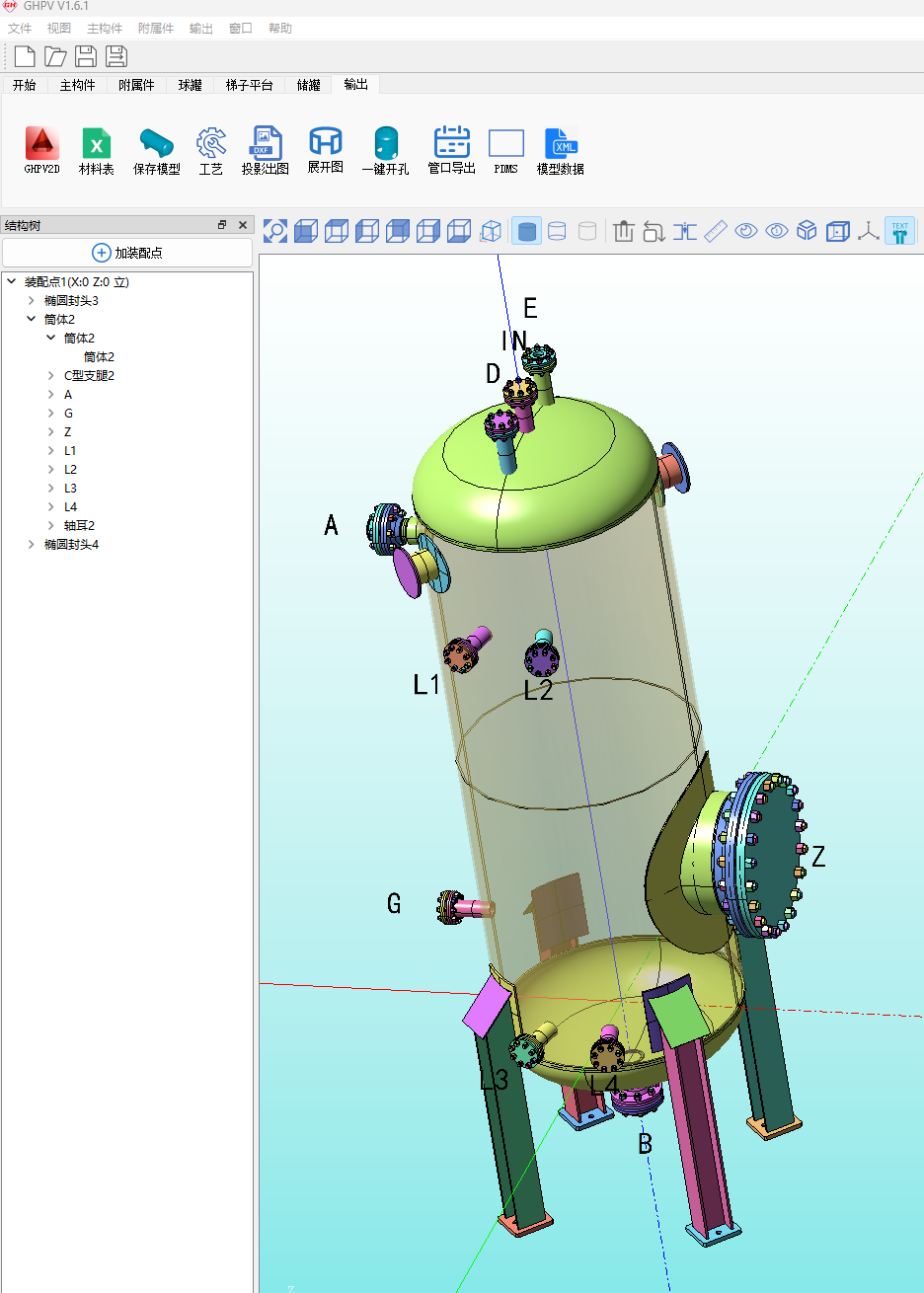Open the 窗口 menu
The image size is (924, 1293).
click(x=241, y=29)
